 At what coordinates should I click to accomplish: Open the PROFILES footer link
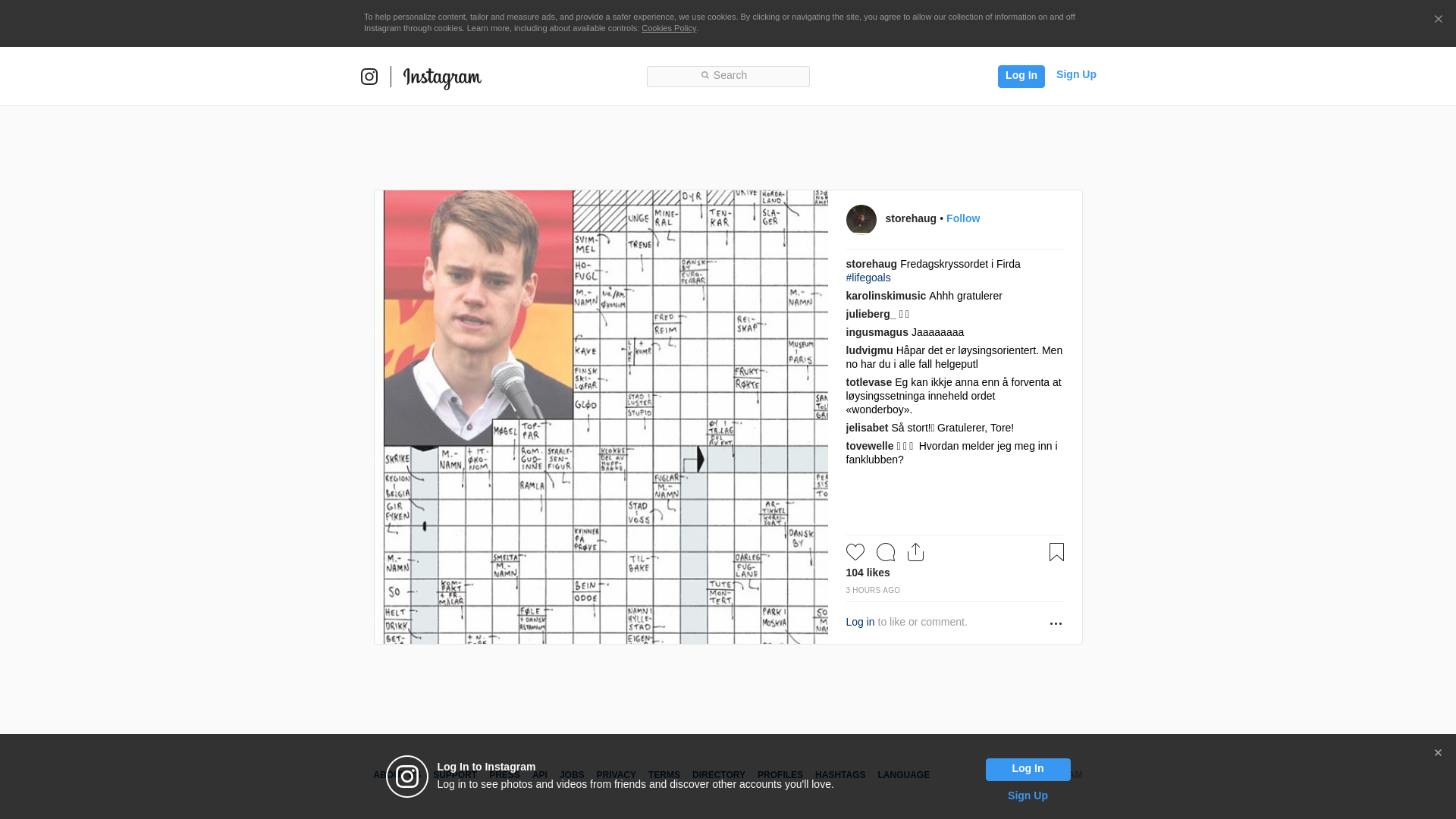[780, 775]
